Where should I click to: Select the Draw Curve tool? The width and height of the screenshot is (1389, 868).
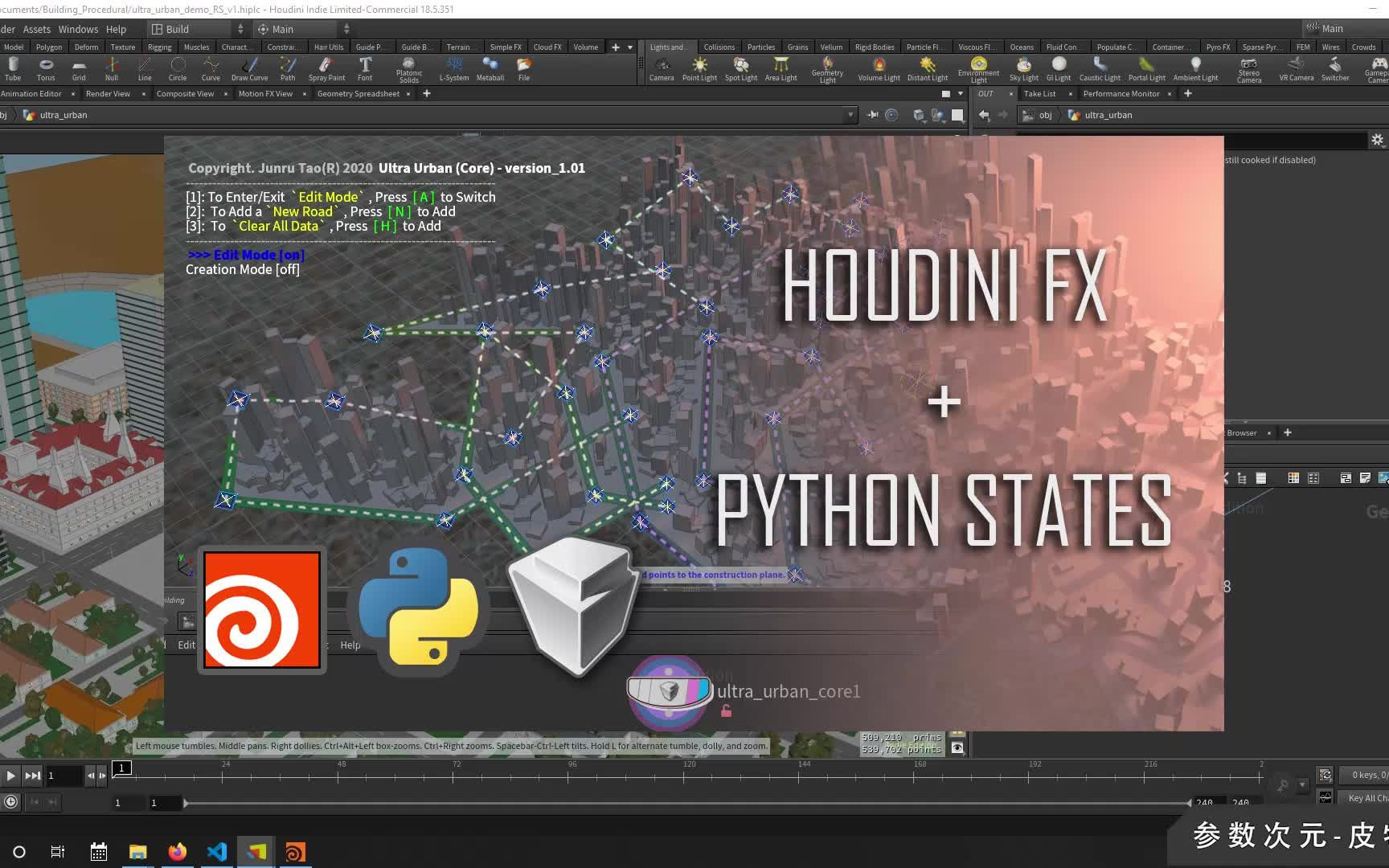(x=249, y=69)
